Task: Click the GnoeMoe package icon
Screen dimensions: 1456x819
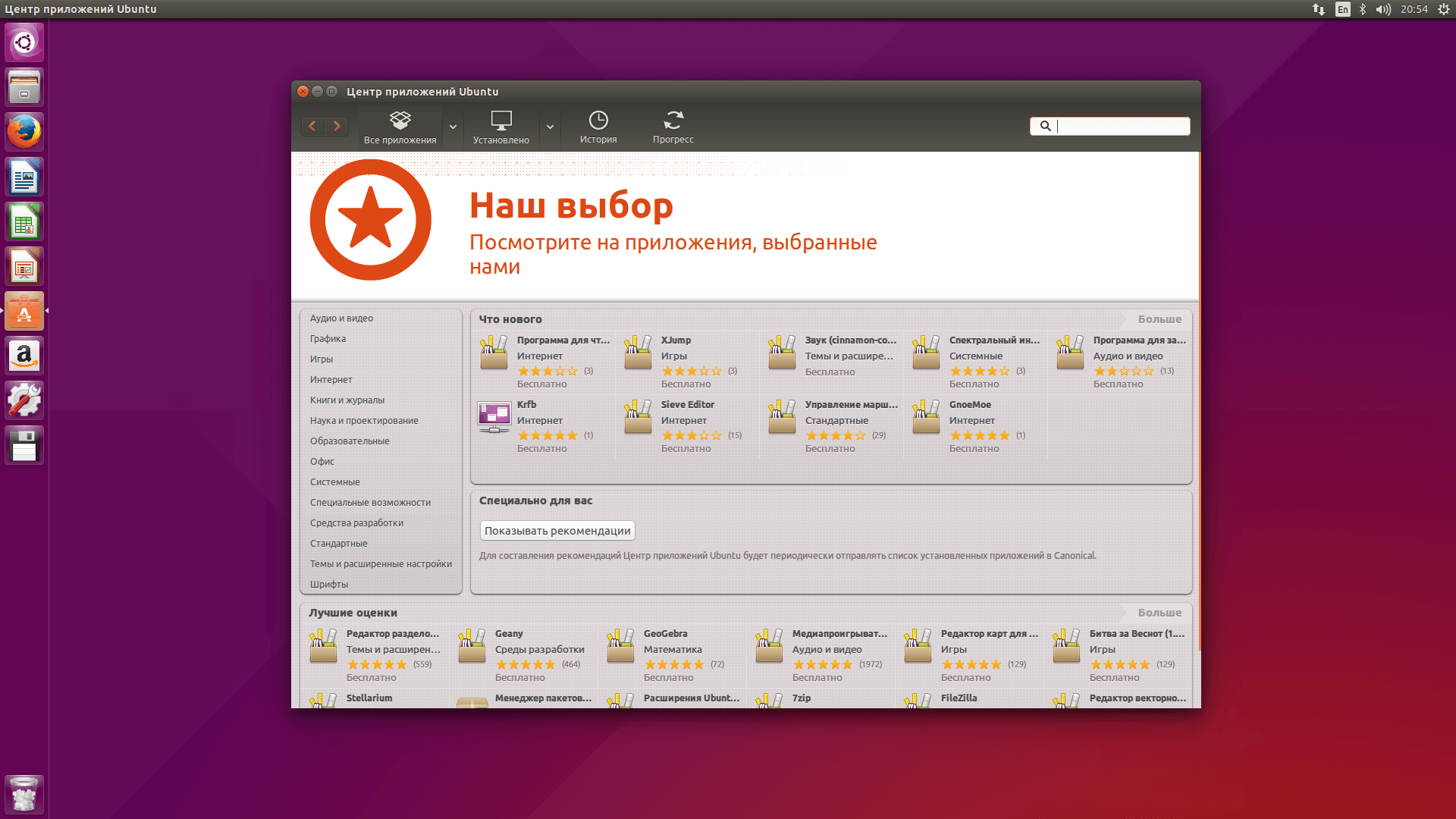Action: (926, 417)
